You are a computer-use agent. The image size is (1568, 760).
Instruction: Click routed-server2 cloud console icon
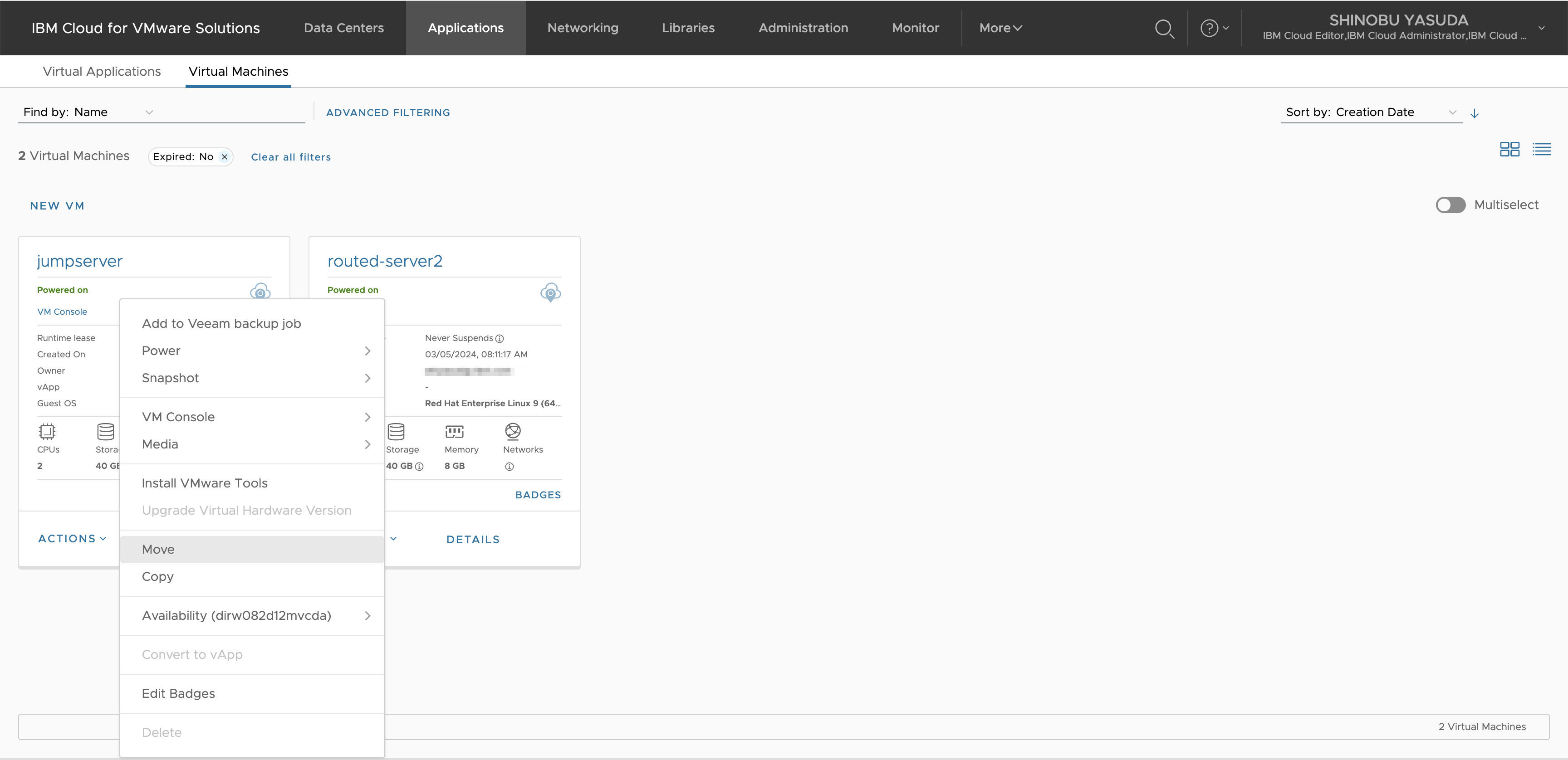pos(550,292)
